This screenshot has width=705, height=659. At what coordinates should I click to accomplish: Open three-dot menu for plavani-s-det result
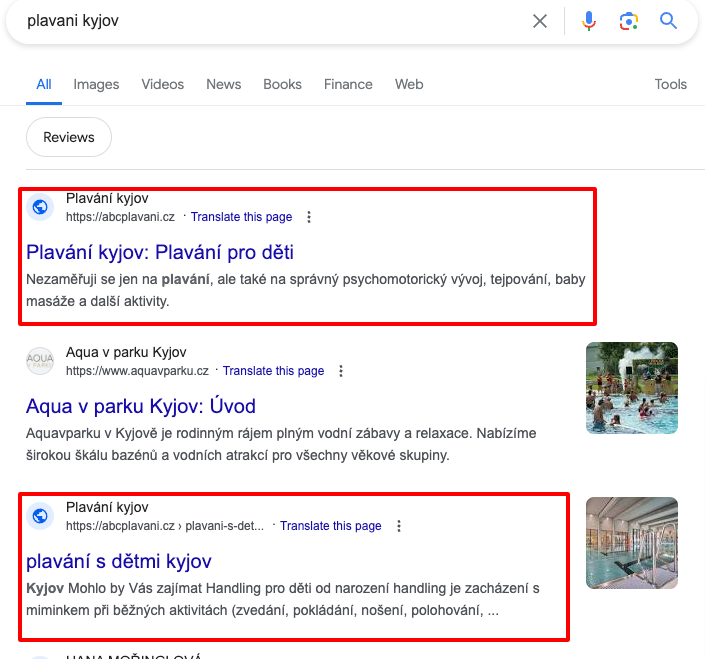[398, 526]
